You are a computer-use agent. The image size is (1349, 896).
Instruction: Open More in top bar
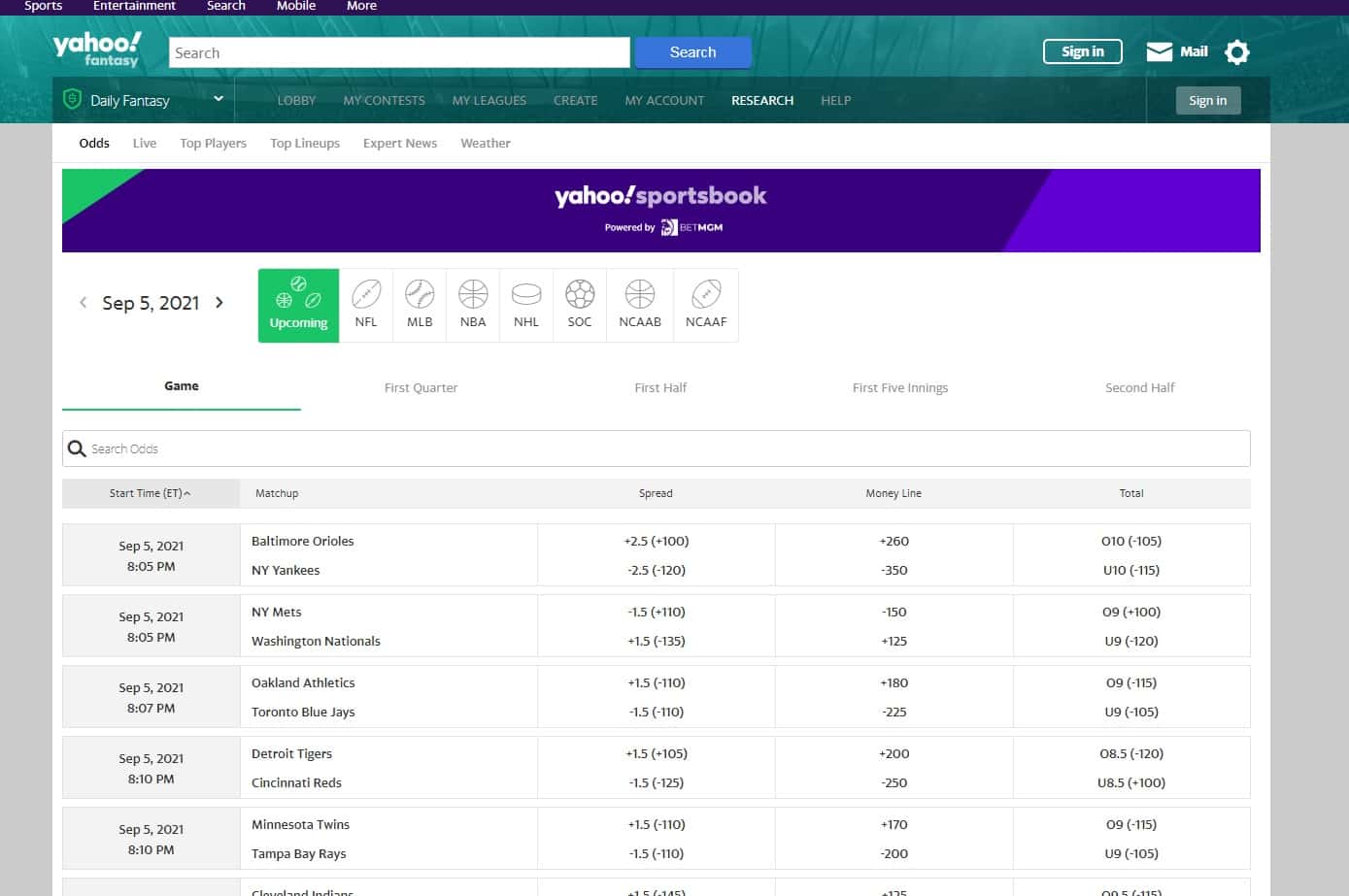[x=361, y=6]
